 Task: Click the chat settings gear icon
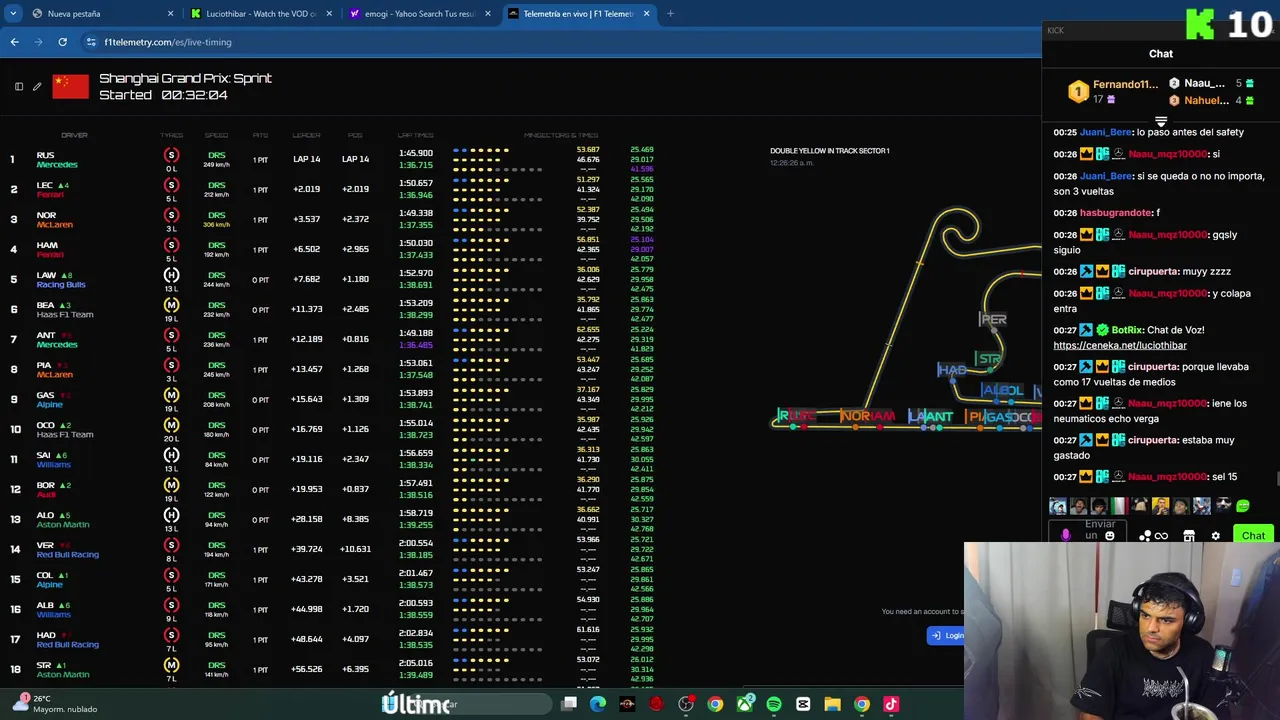click(1216, 536)
